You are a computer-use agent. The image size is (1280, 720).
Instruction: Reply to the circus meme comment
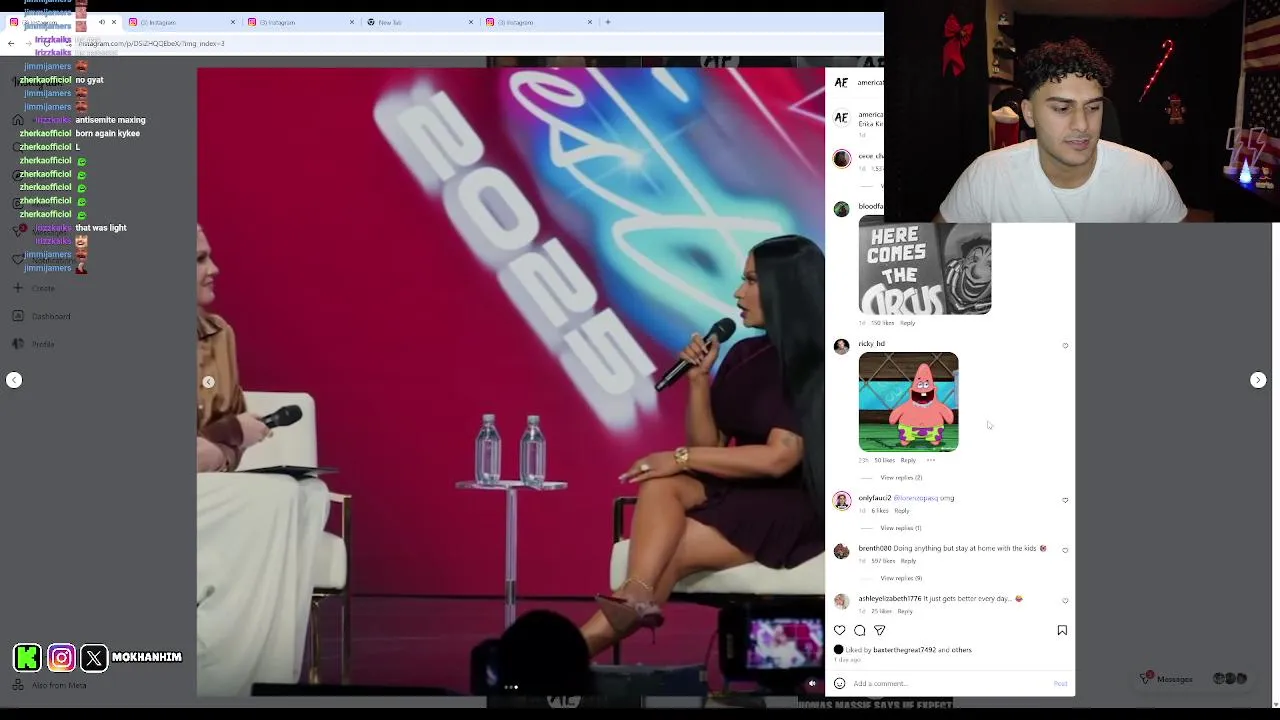(907, 323)
